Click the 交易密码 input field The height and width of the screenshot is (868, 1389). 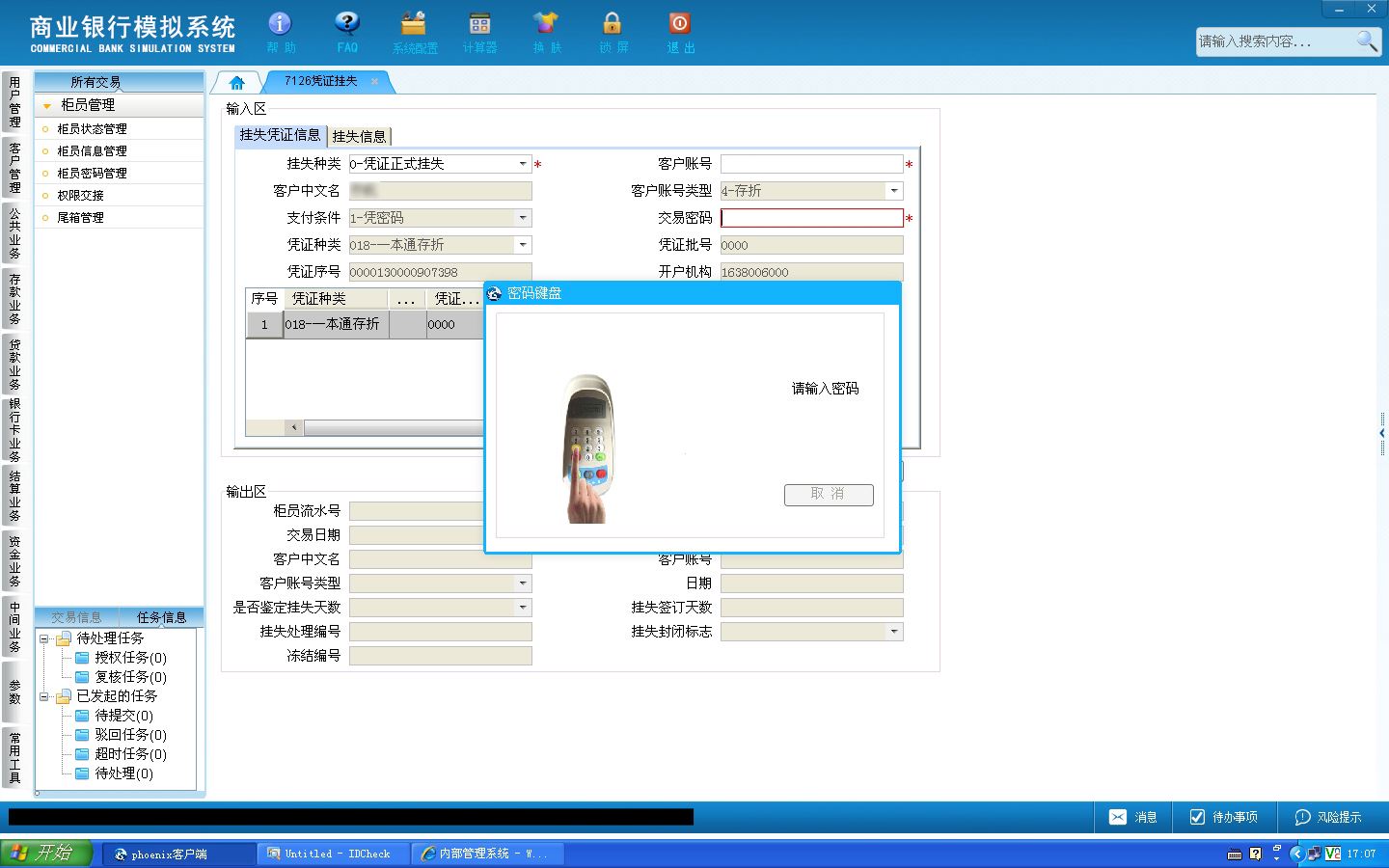[x=812, y=218]
